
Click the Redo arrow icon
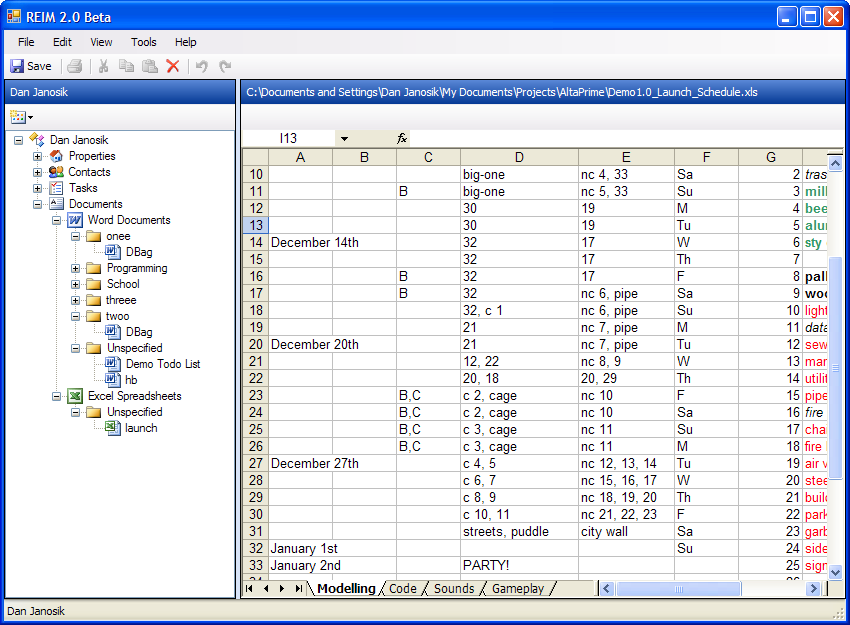225,66
